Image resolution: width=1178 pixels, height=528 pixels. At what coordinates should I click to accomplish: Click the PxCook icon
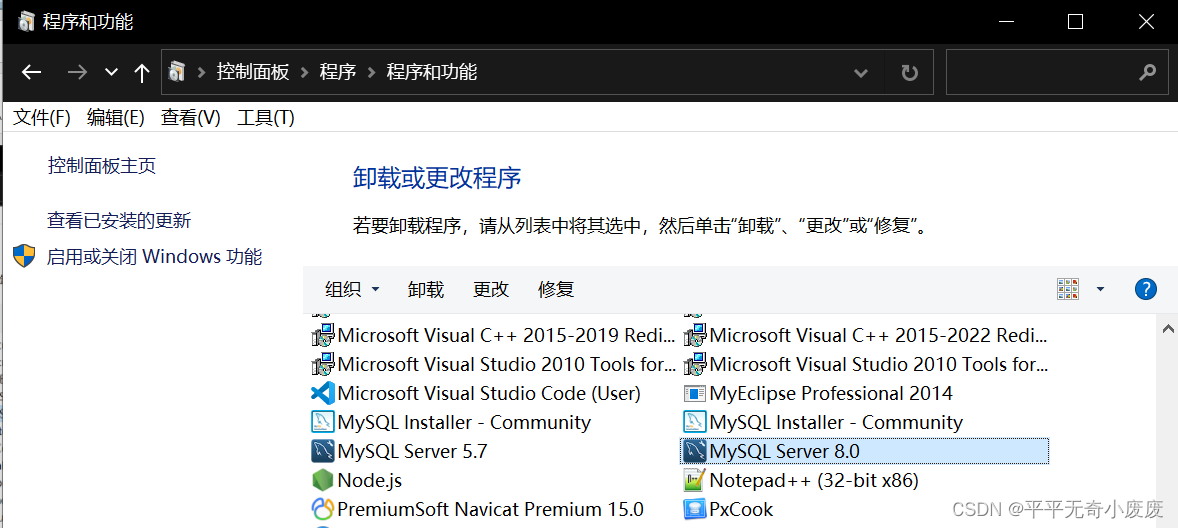point(693,509)
